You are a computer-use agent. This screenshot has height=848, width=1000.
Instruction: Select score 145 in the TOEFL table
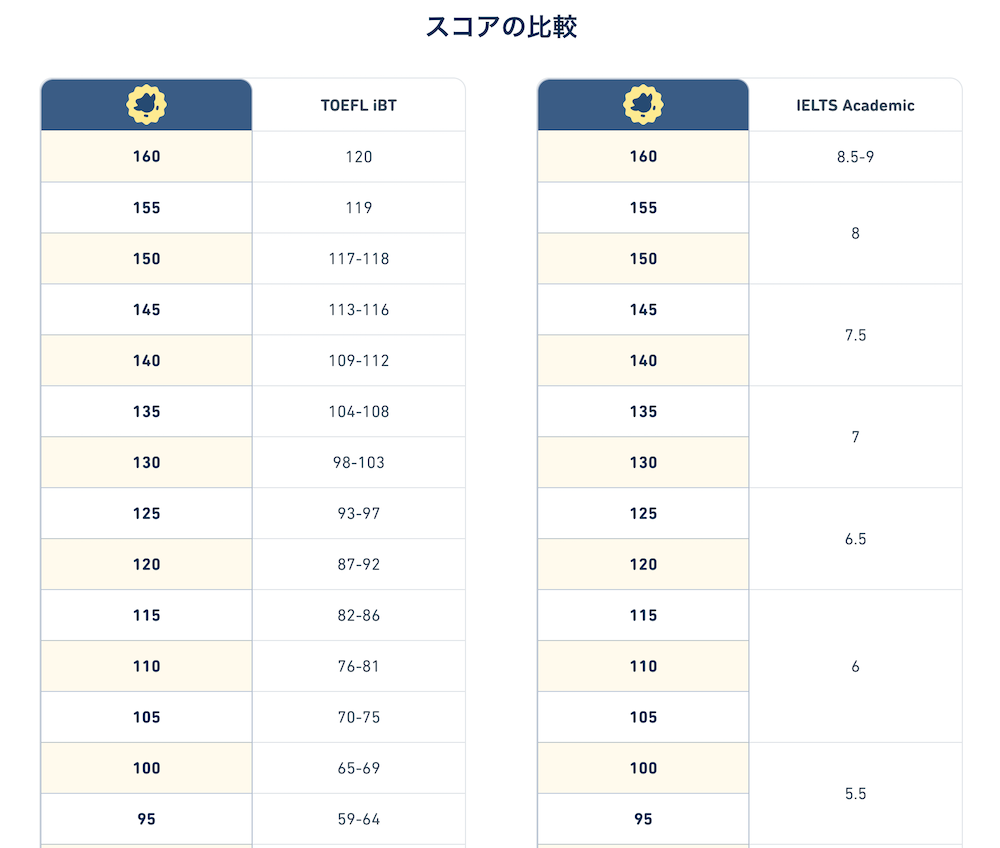147,309
